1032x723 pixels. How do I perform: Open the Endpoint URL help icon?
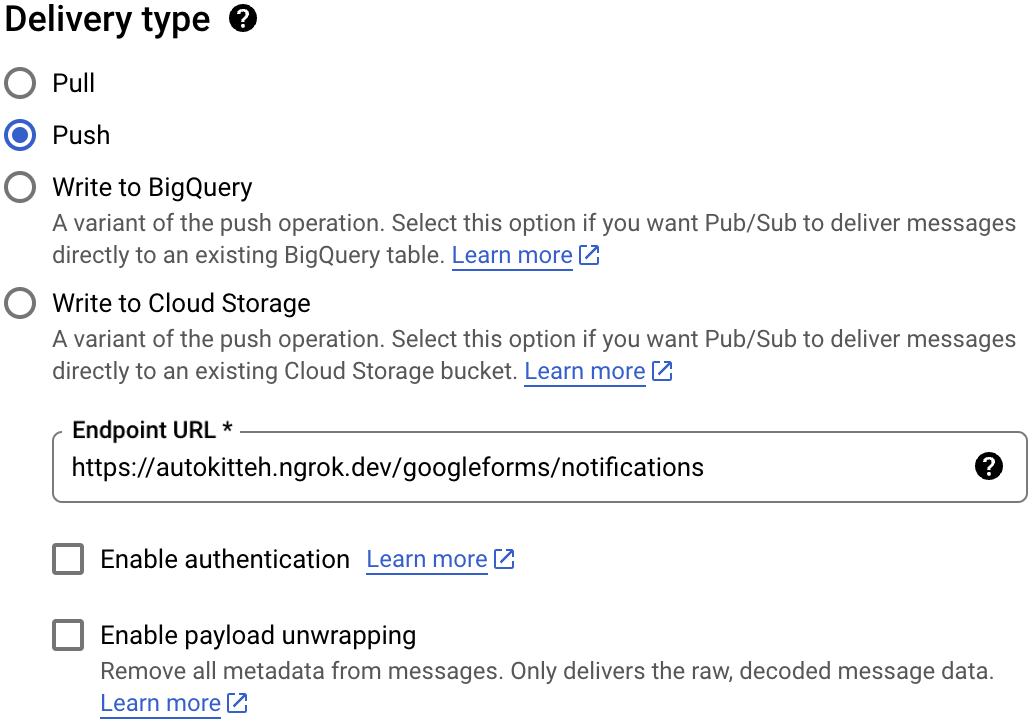[x=988, y=466]
